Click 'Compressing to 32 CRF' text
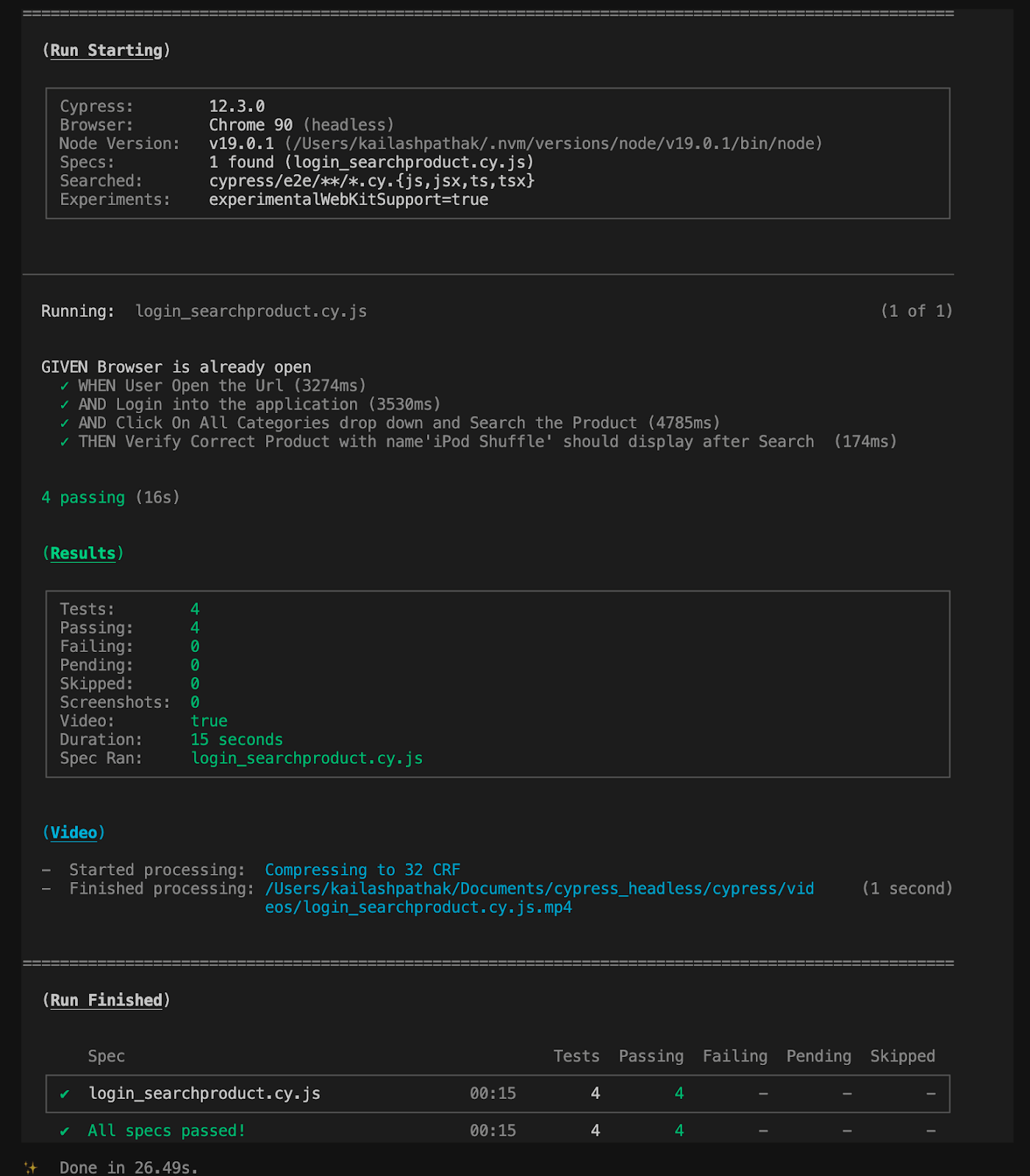The height and width of the screenshot is (1176, 1030). pos(362,870)
